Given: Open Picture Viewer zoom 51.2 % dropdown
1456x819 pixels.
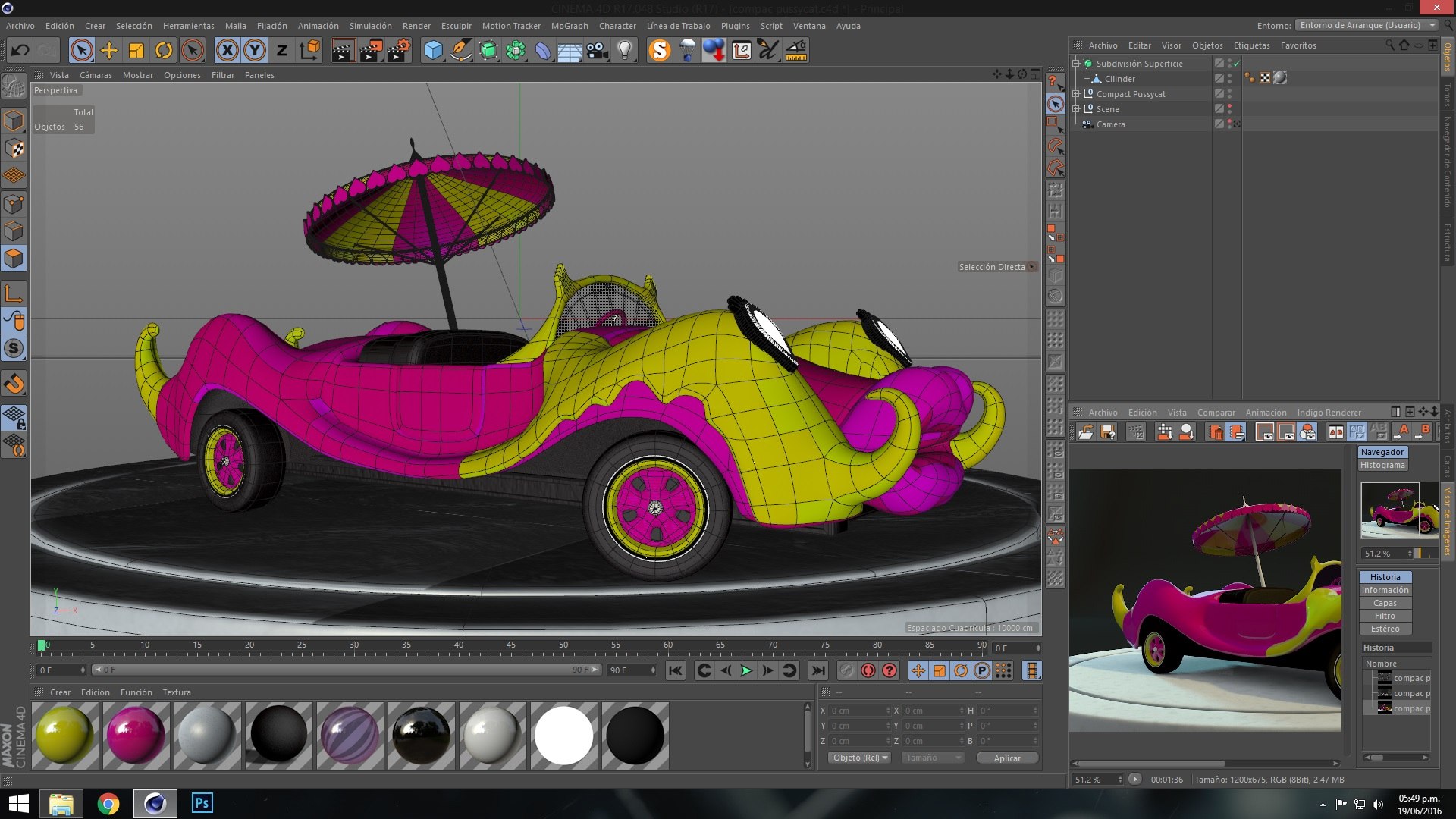Looking at the screenshot, I should [1098, 780].
